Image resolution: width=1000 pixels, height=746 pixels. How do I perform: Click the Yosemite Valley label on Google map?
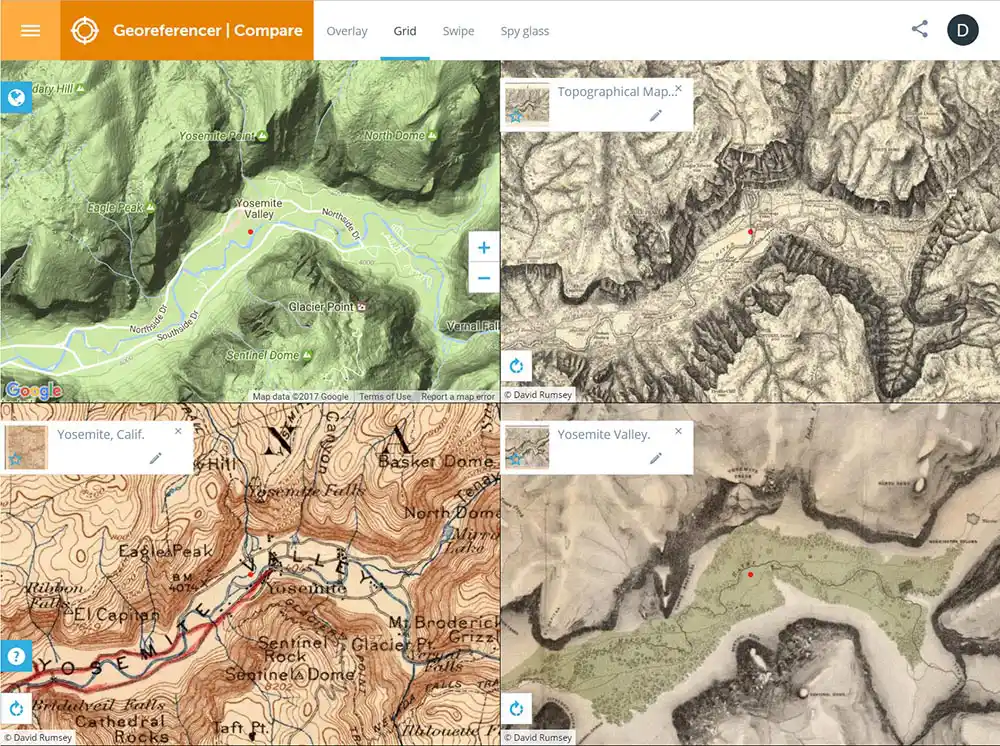click(x=259, y=208)
